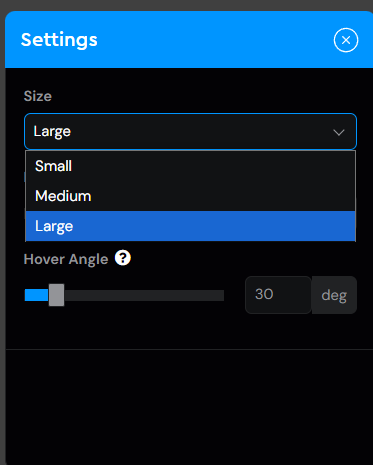
Task: Click the gray backdrop above the panel
Action: 187,5
